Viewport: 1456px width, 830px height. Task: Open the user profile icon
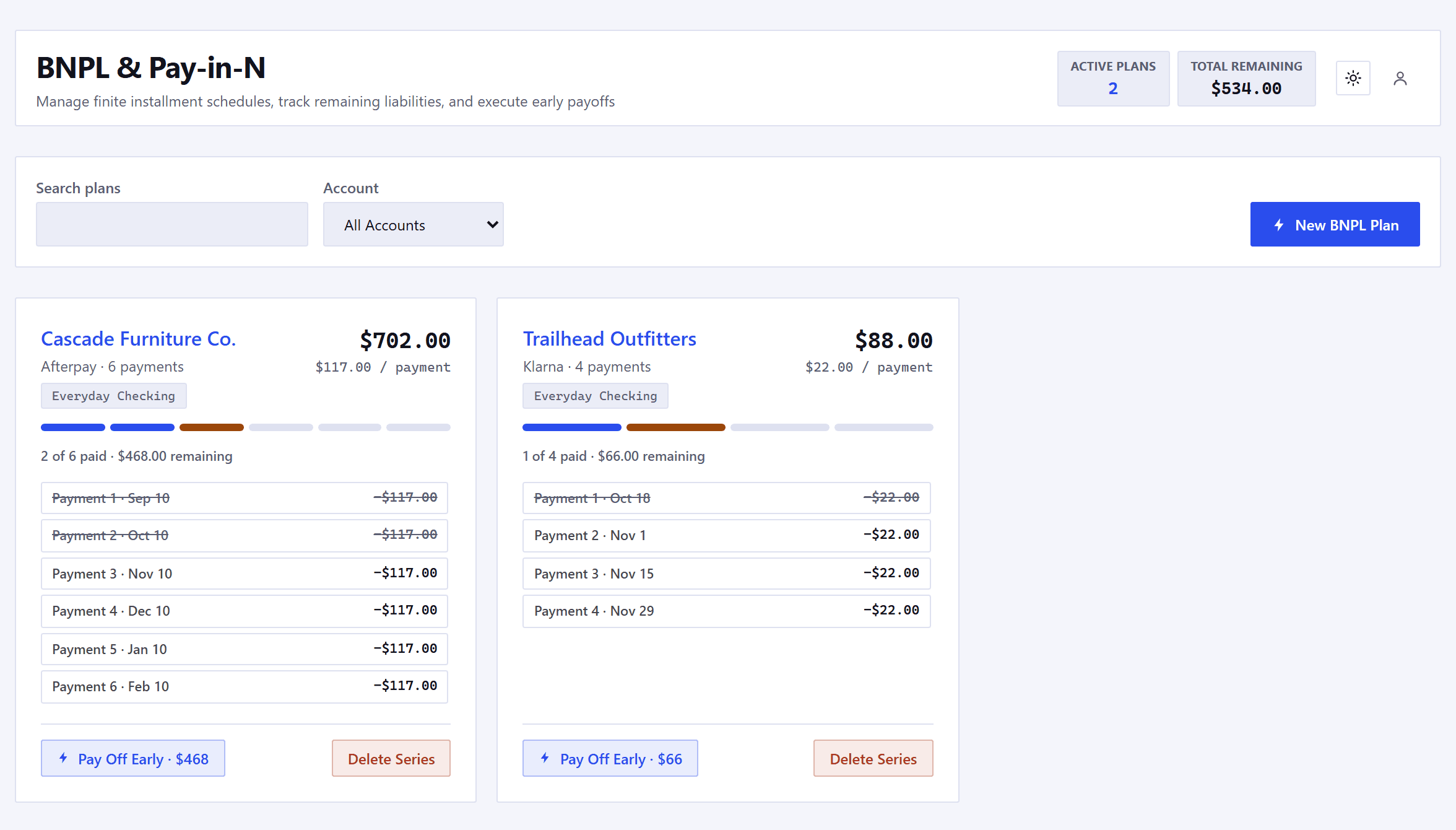(x=1400, y=78)
